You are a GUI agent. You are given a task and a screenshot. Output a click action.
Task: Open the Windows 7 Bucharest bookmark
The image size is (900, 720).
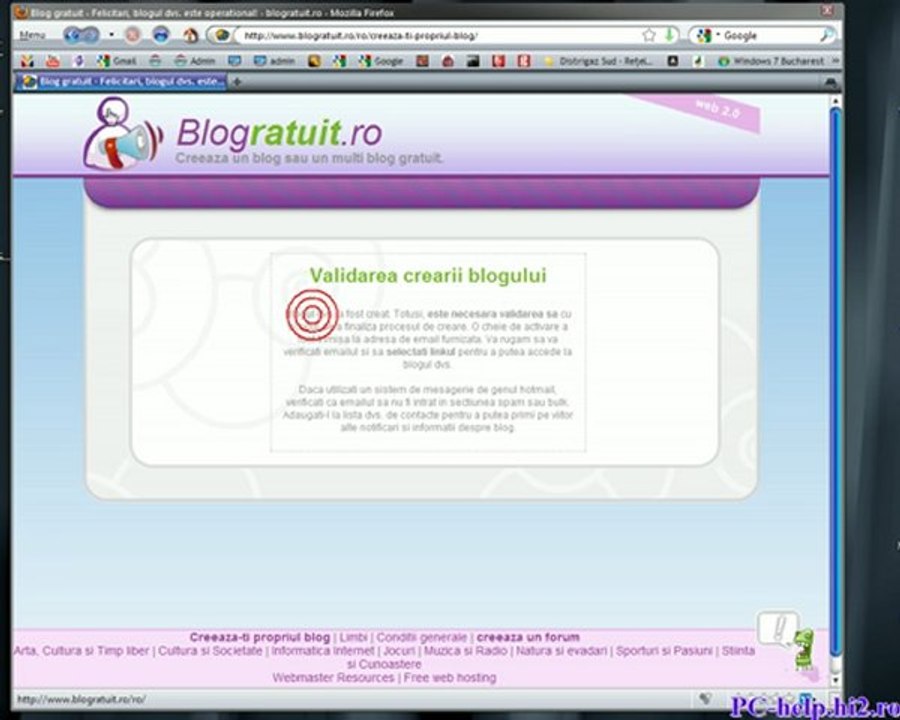click(x=771, y=61)
